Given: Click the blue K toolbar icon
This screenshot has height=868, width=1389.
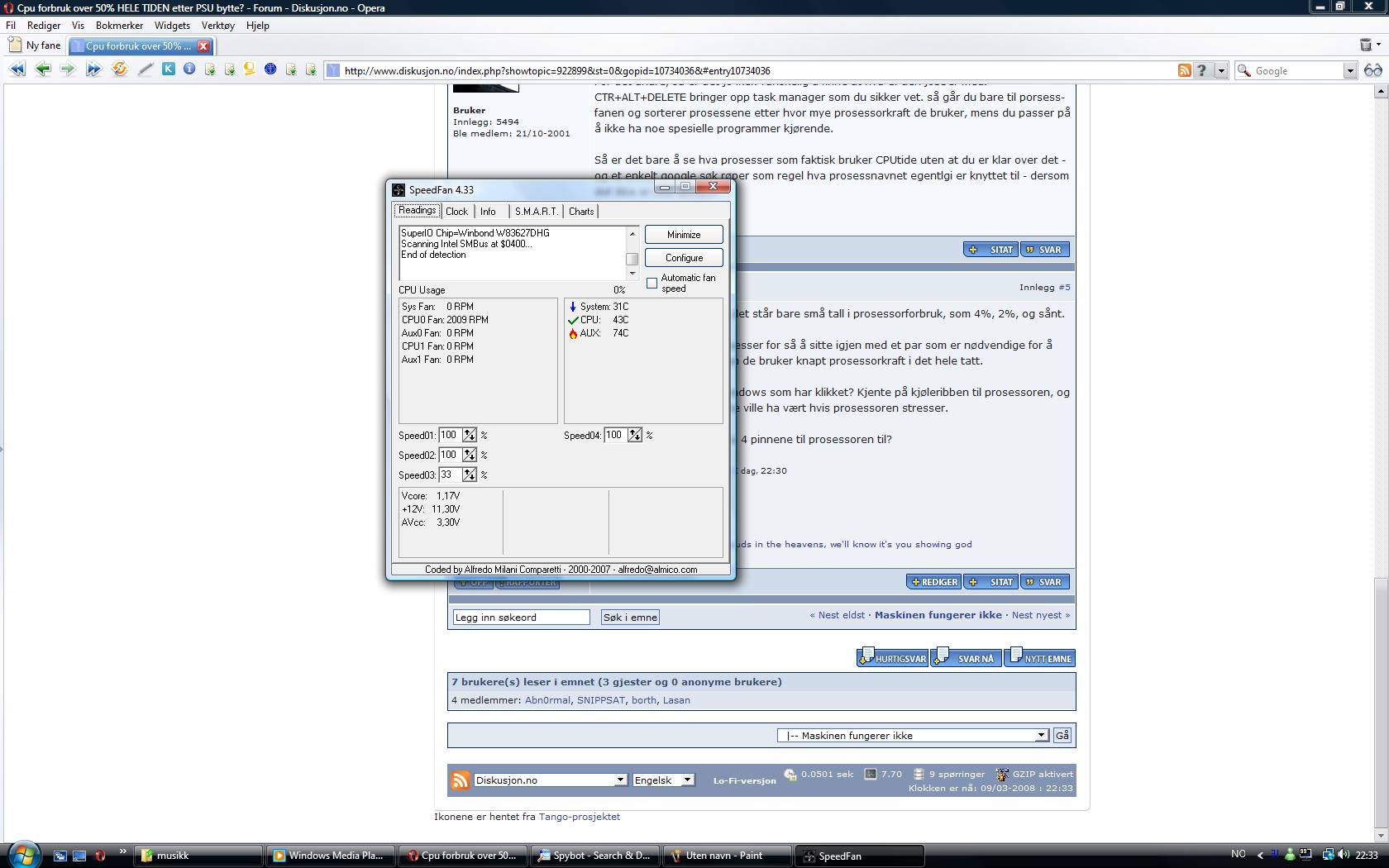Looking at the screenshot, I should click(169, 69).
